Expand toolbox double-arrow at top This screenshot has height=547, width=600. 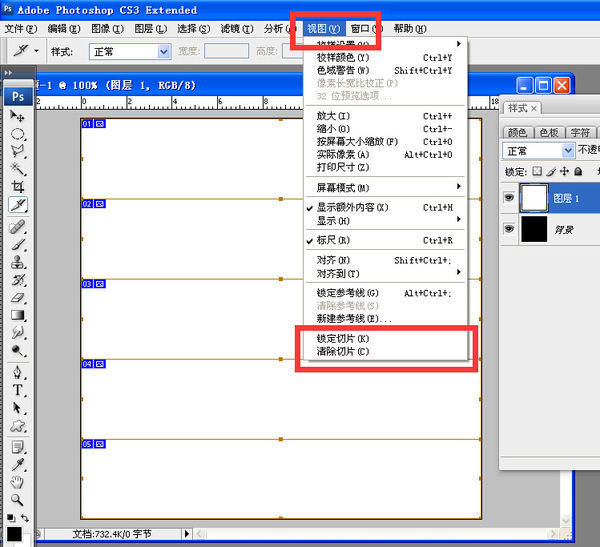pyautogui.click(x=8, y=72)
